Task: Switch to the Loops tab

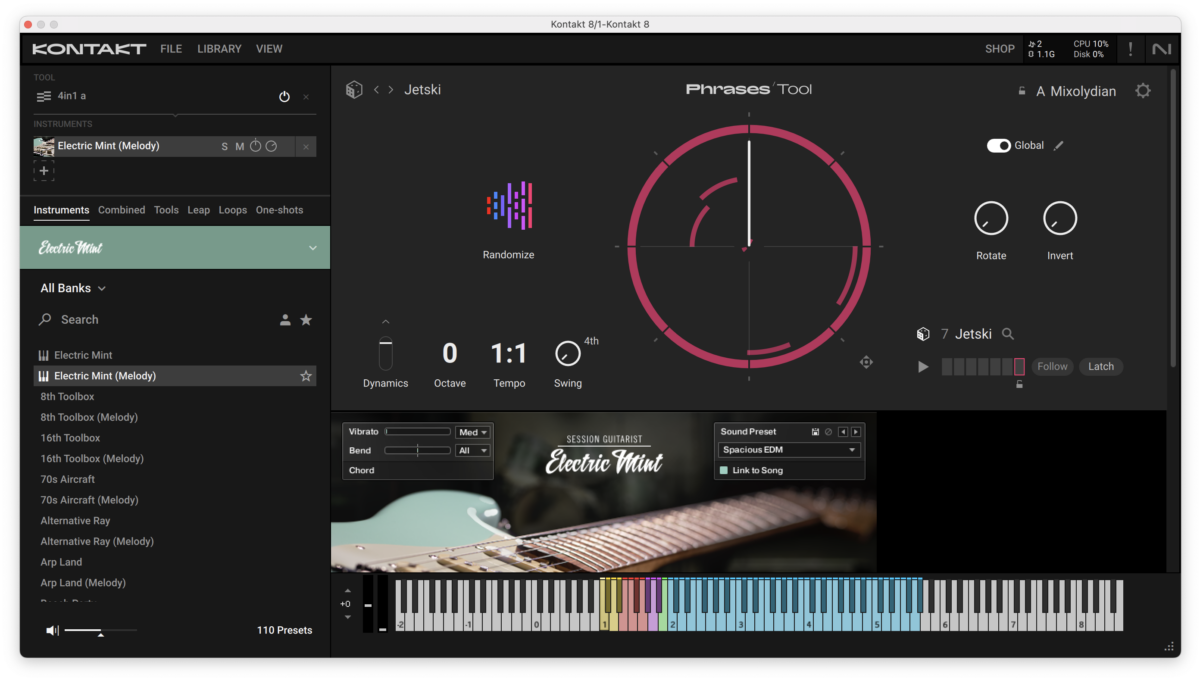Action: click(233, 210)
